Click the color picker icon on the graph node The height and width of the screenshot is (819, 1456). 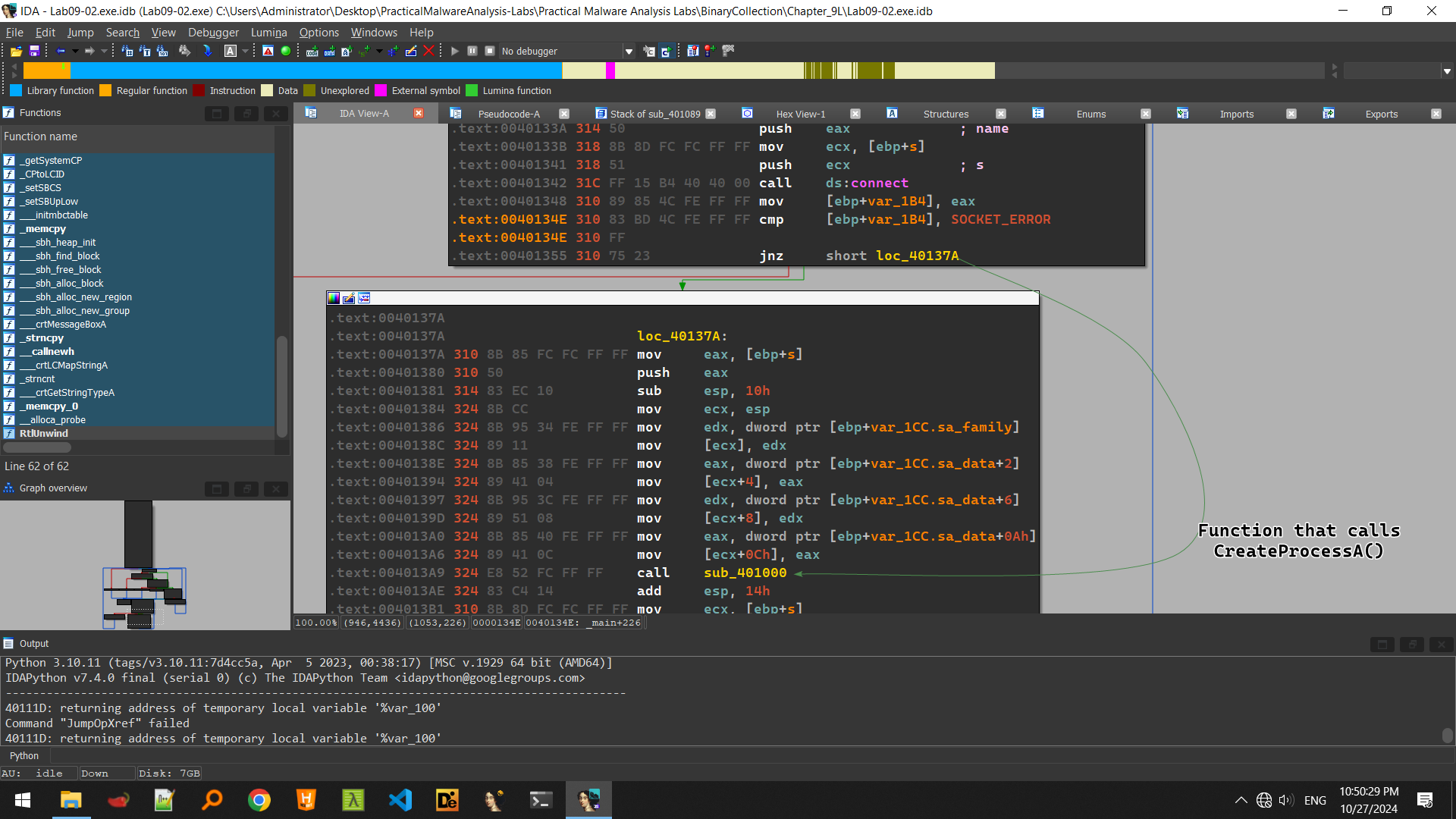tap(334, 298)
